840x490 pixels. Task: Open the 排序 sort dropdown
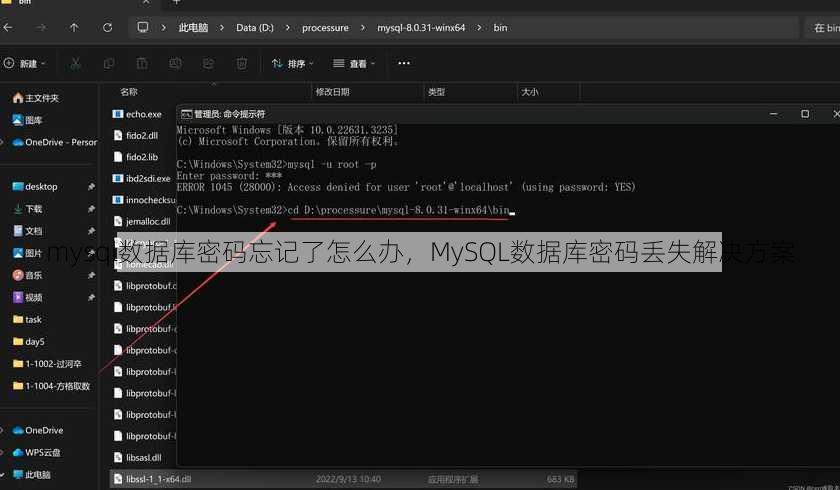click(x=292, y=64)
